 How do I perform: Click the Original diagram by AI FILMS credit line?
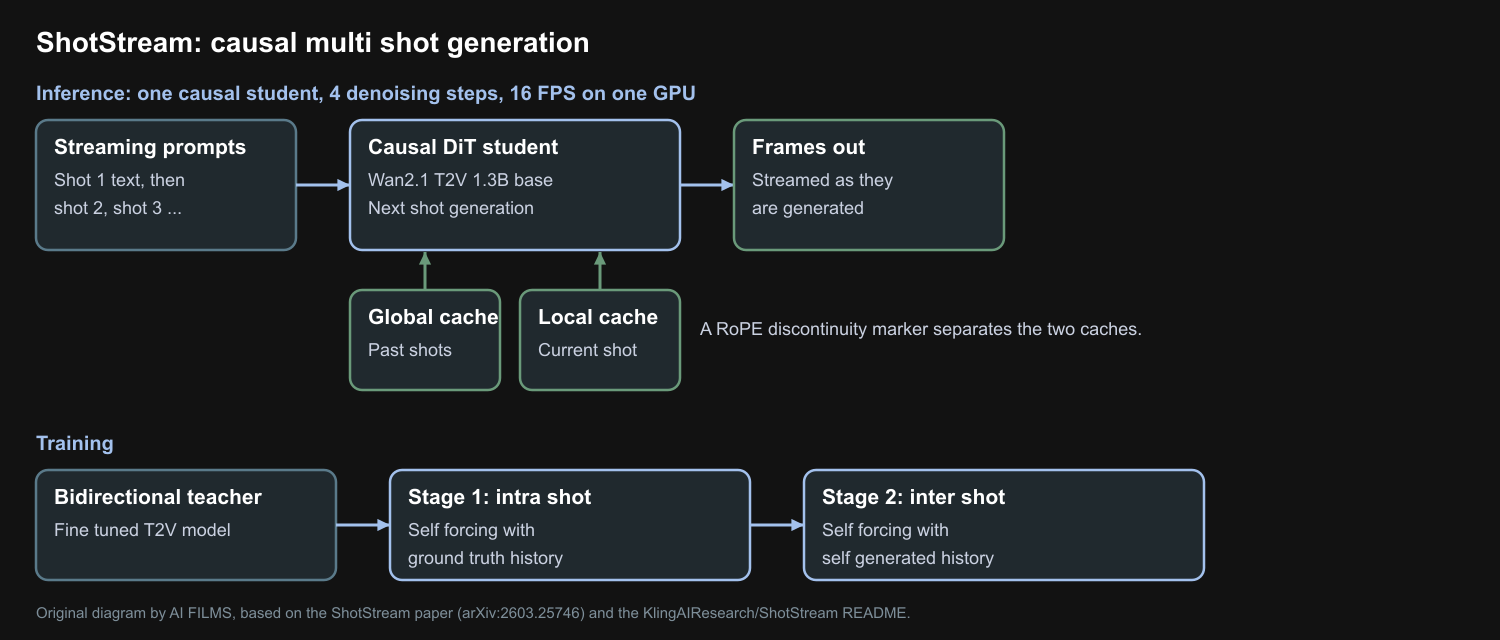pos(473,613)
